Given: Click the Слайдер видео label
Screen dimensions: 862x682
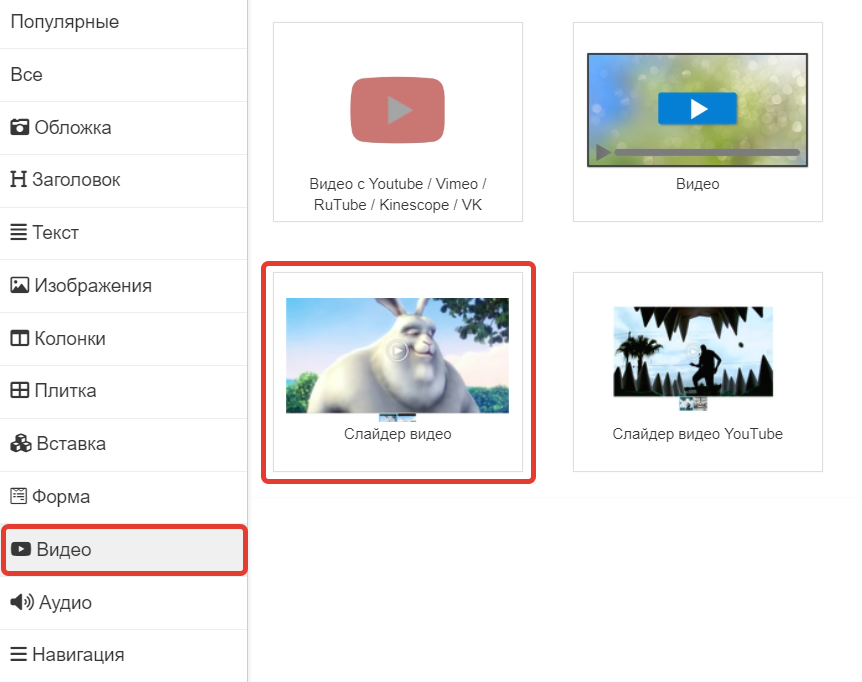Looking at the screenshot, I should (x=397, y=434).
